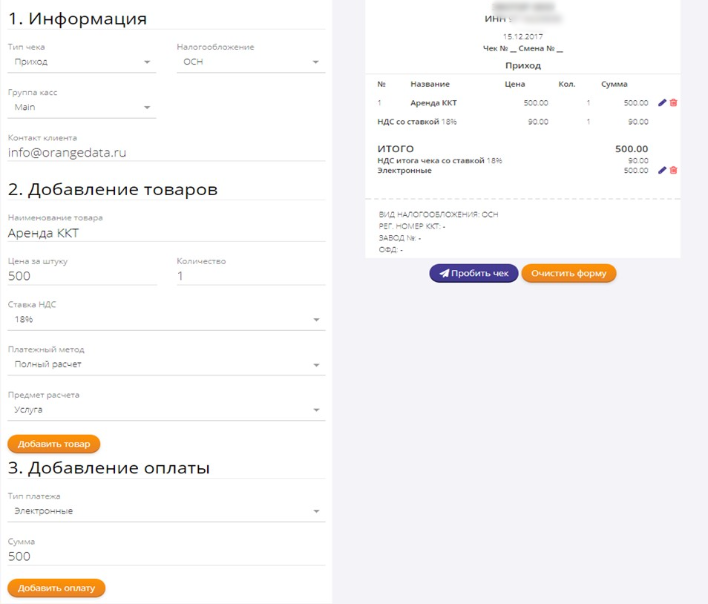Open the Тип чека dropdown showing Приход
The image size is (708, 604).
[x=82, y=62]
